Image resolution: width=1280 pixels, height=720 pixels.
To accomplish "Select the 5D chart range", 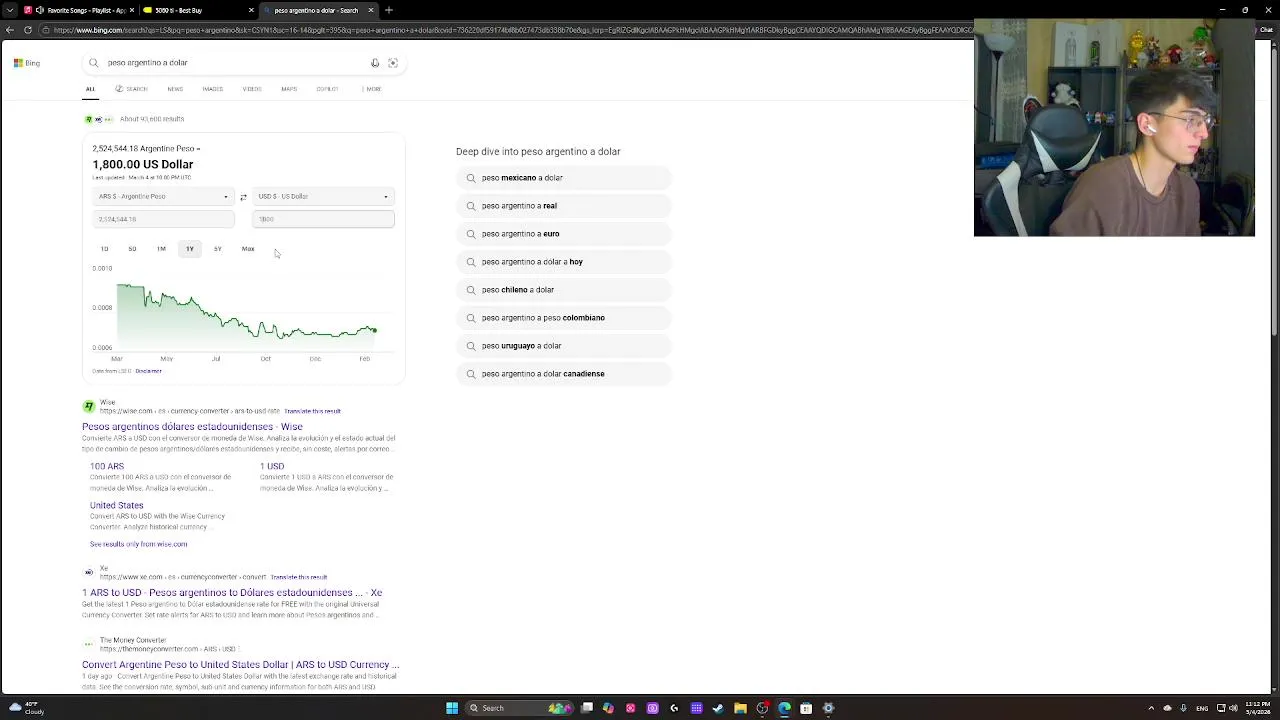I will 132,249.
